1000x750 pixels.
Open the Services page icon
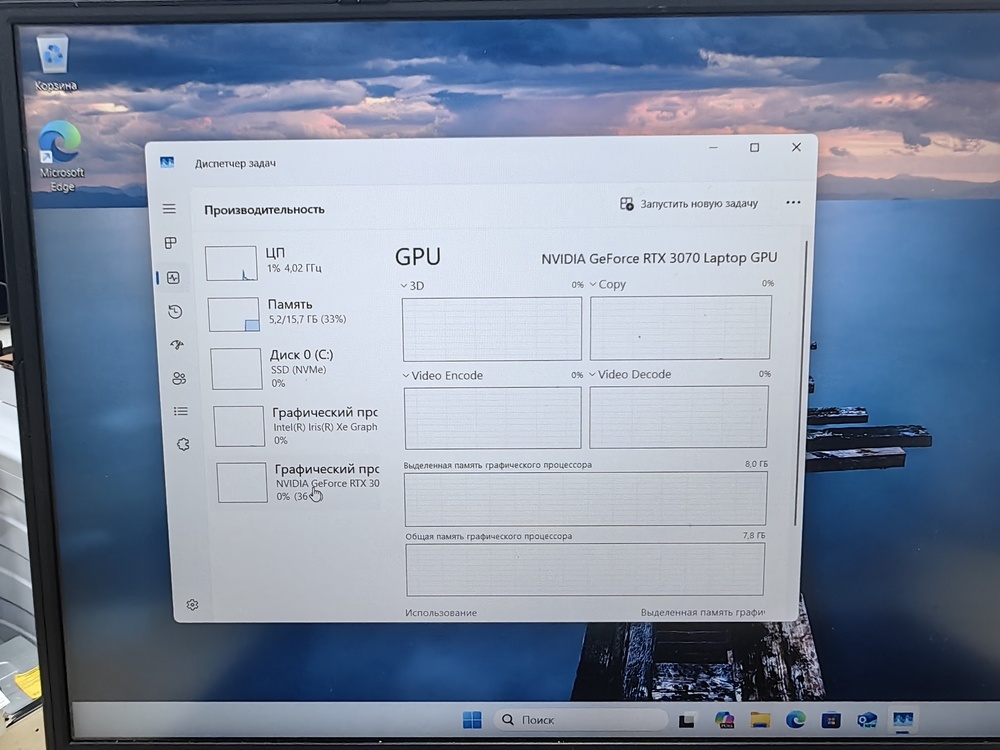pyautogui.click(x=183, y=444)
